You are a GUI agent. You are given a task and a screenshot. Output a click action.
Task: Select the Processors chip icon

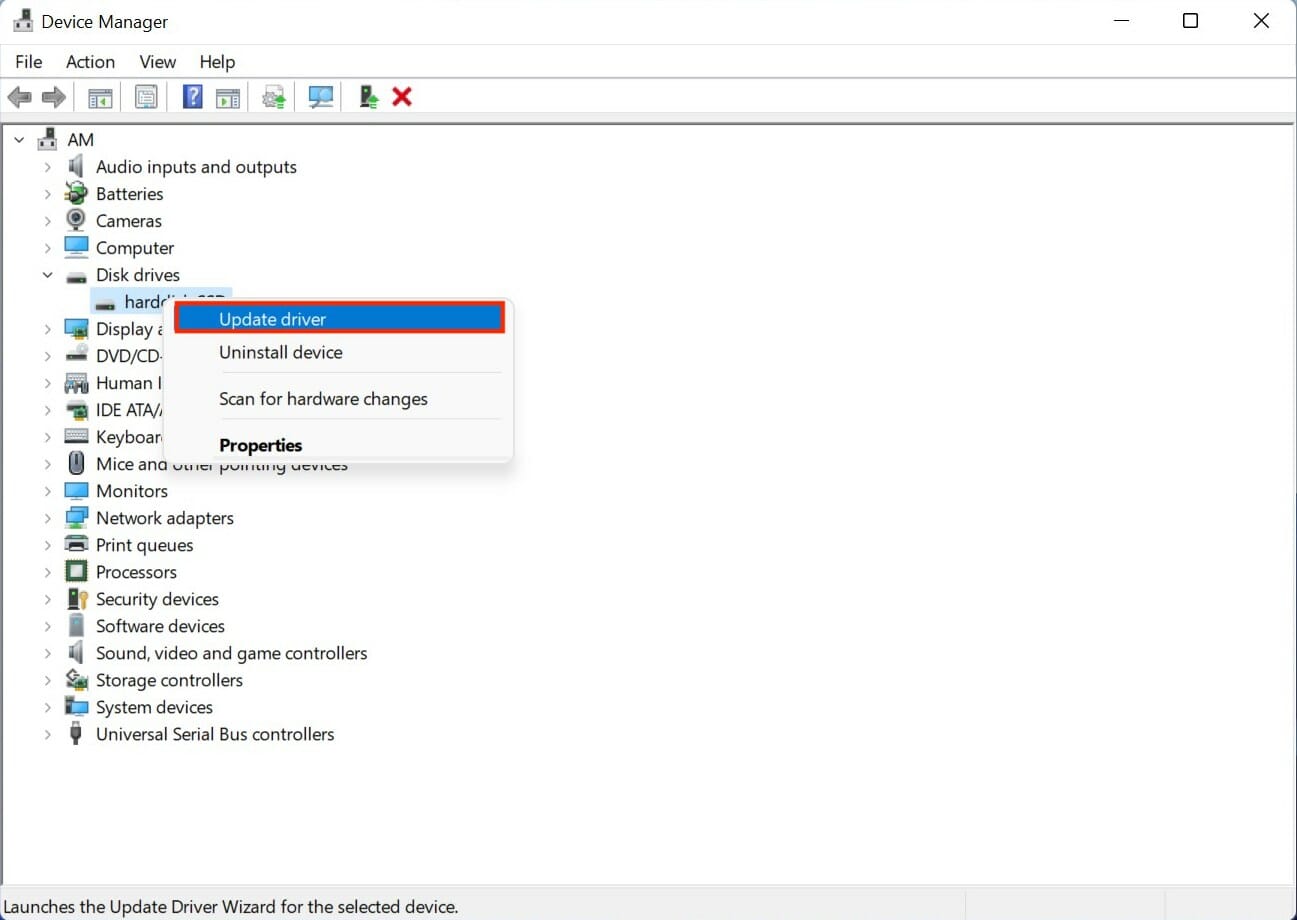pos(76,572)
